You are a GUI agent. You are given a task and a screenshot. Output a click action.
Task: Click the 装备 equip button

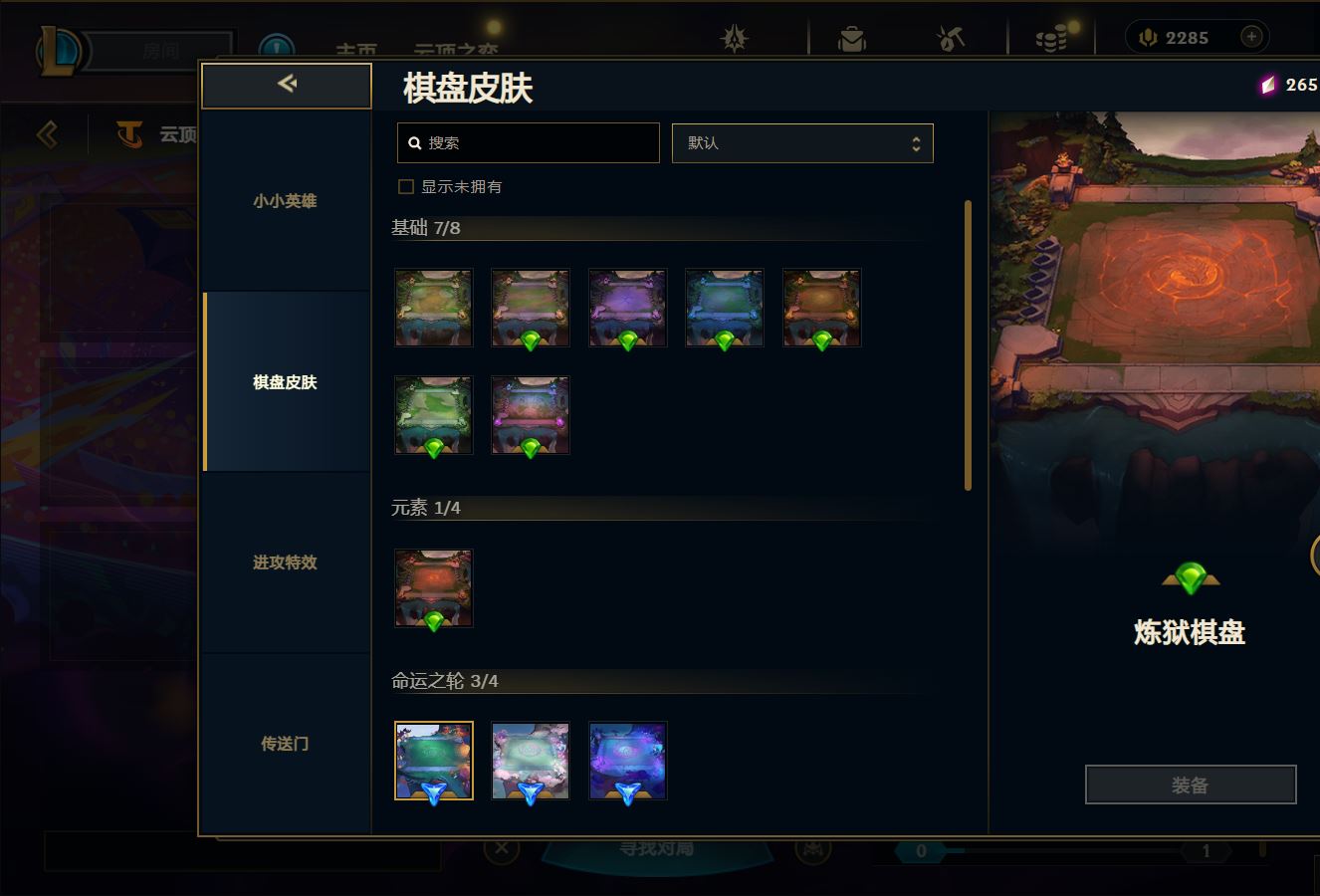1191,784
